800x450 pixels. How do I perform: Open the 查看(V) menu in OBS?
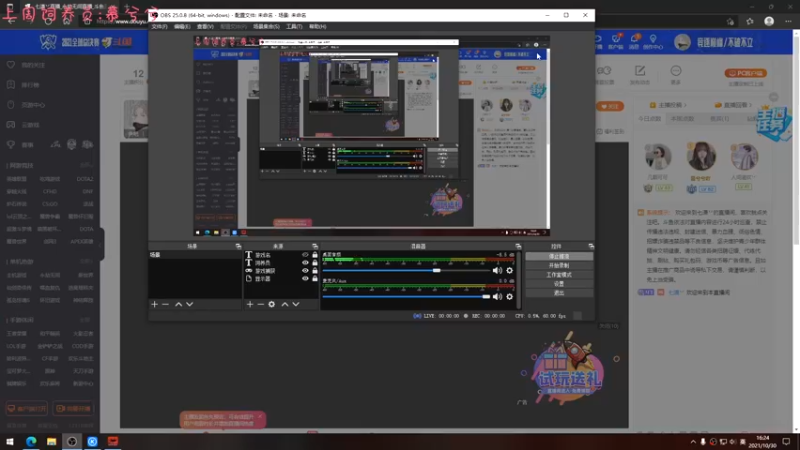coord(205,27)
